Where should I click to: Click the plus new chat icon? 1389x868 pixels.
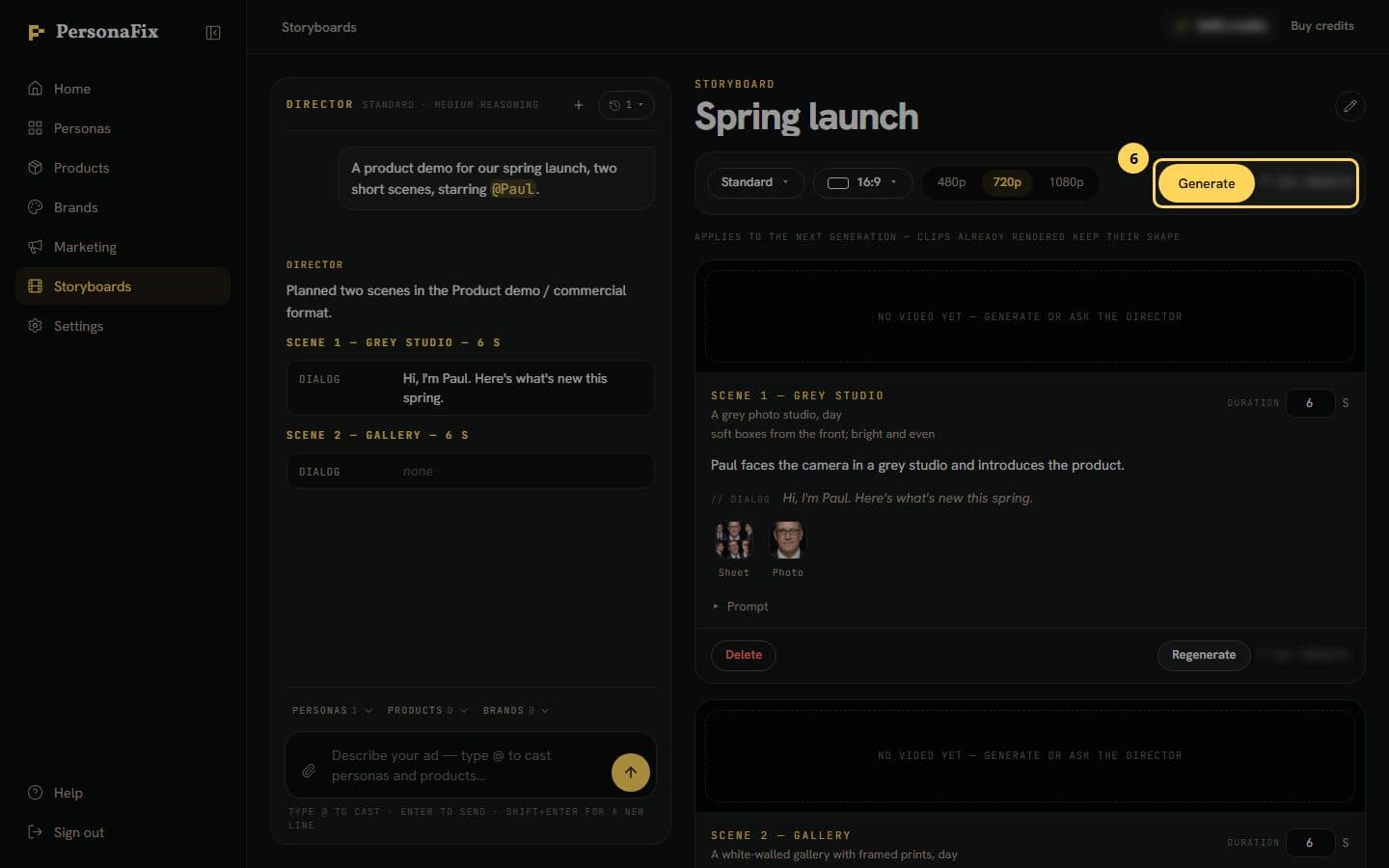pyautogui.click(x=579, y=105)
